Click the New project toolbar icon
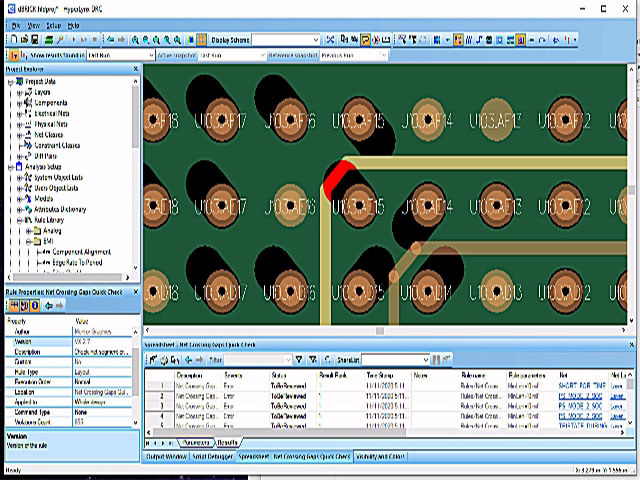The height and width of the screenshot is (480, 640). pyautogui.click(x=14, y=40)
